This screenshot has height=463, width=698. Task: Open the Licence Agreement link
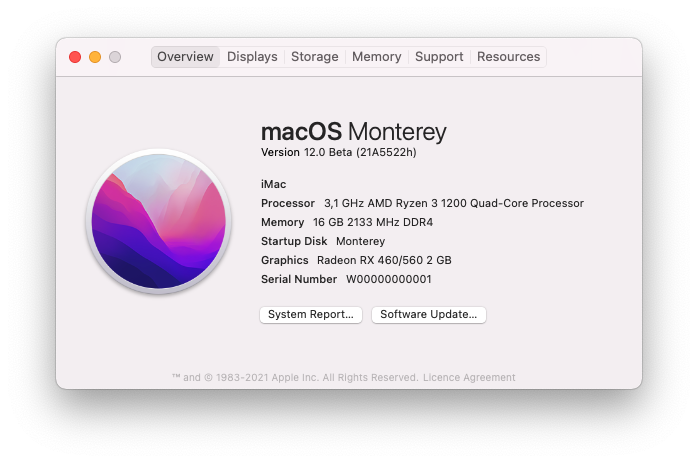coord(469,378)
